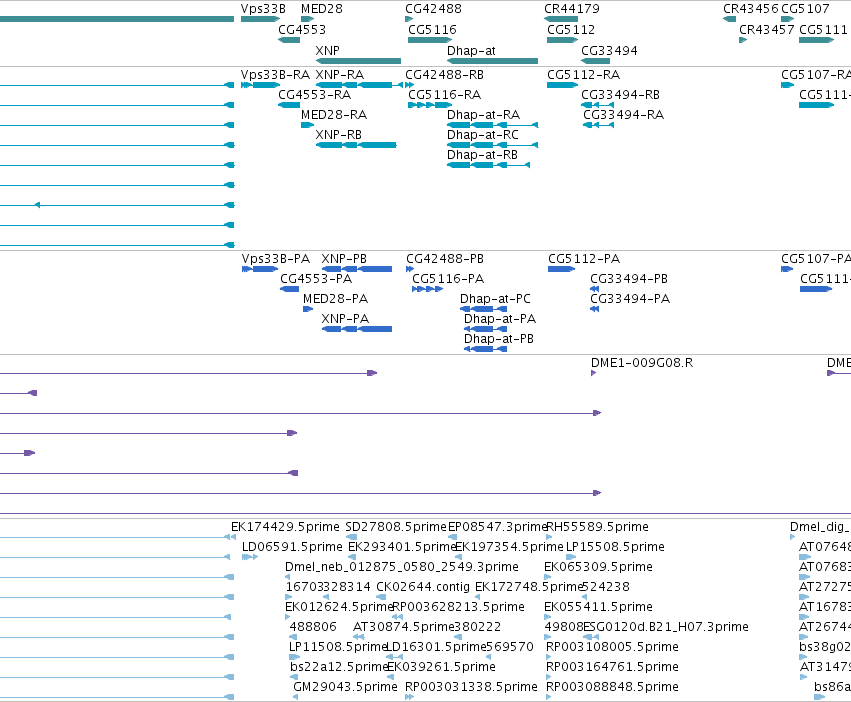This screenshot has width=851, height=702.
Task: Select the CG33494-PA protein label
Action: click(x=630, y=299)
